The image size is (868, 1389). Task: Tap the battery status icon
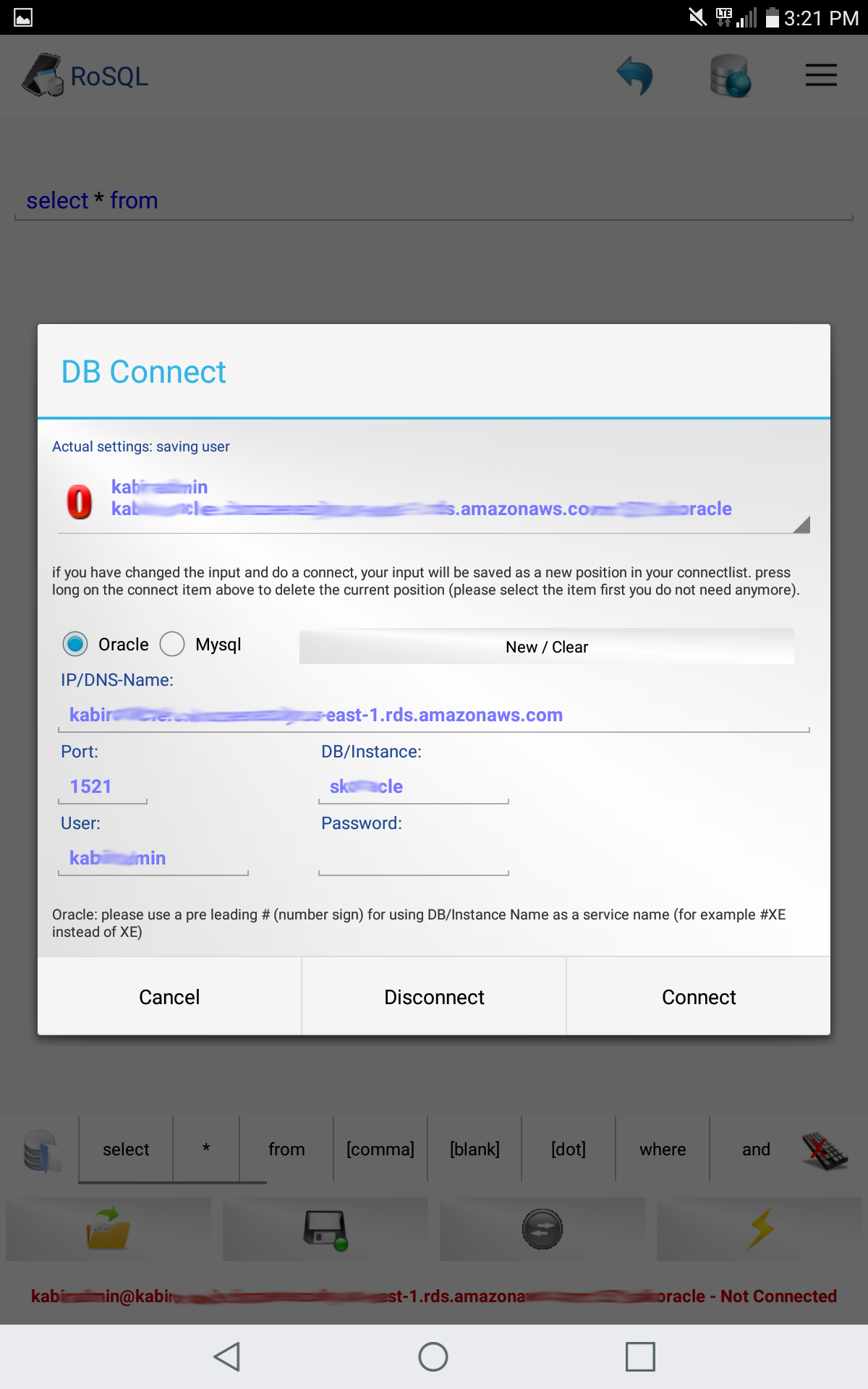[x=773, y=17]
